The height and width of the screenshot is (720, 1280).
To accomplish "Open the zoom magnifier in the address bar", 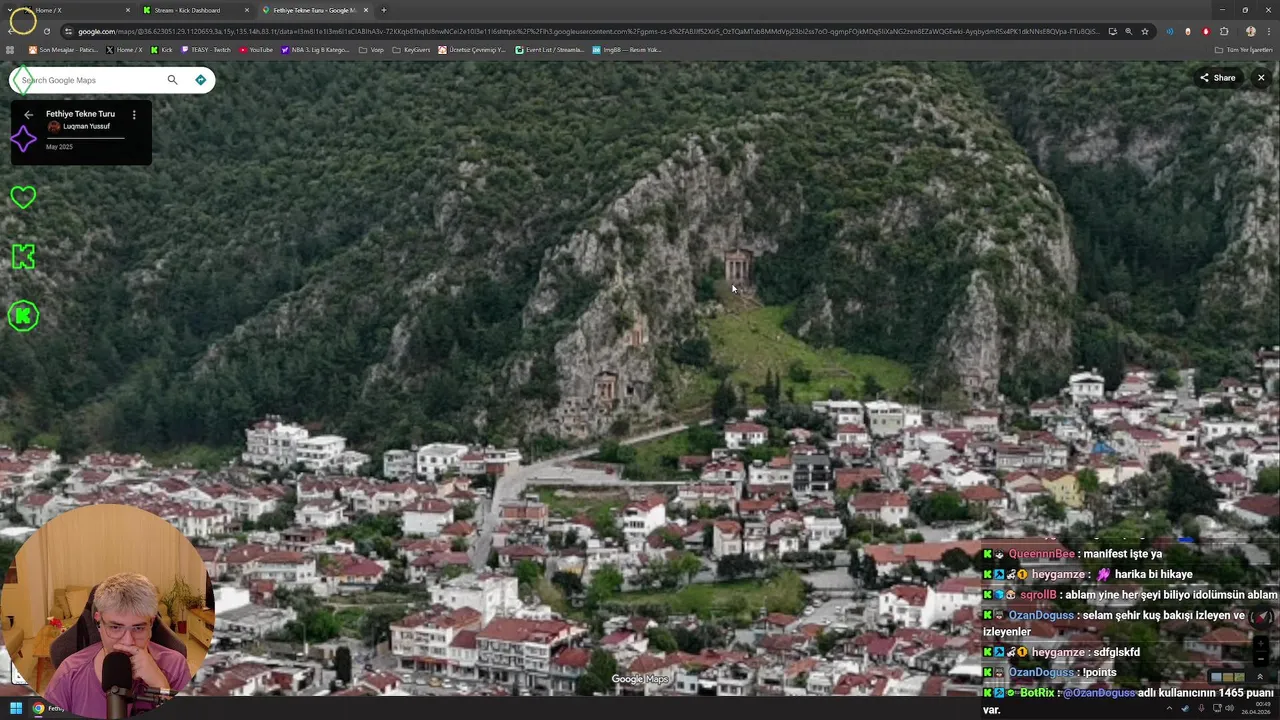I will [x=1129, y=31].
